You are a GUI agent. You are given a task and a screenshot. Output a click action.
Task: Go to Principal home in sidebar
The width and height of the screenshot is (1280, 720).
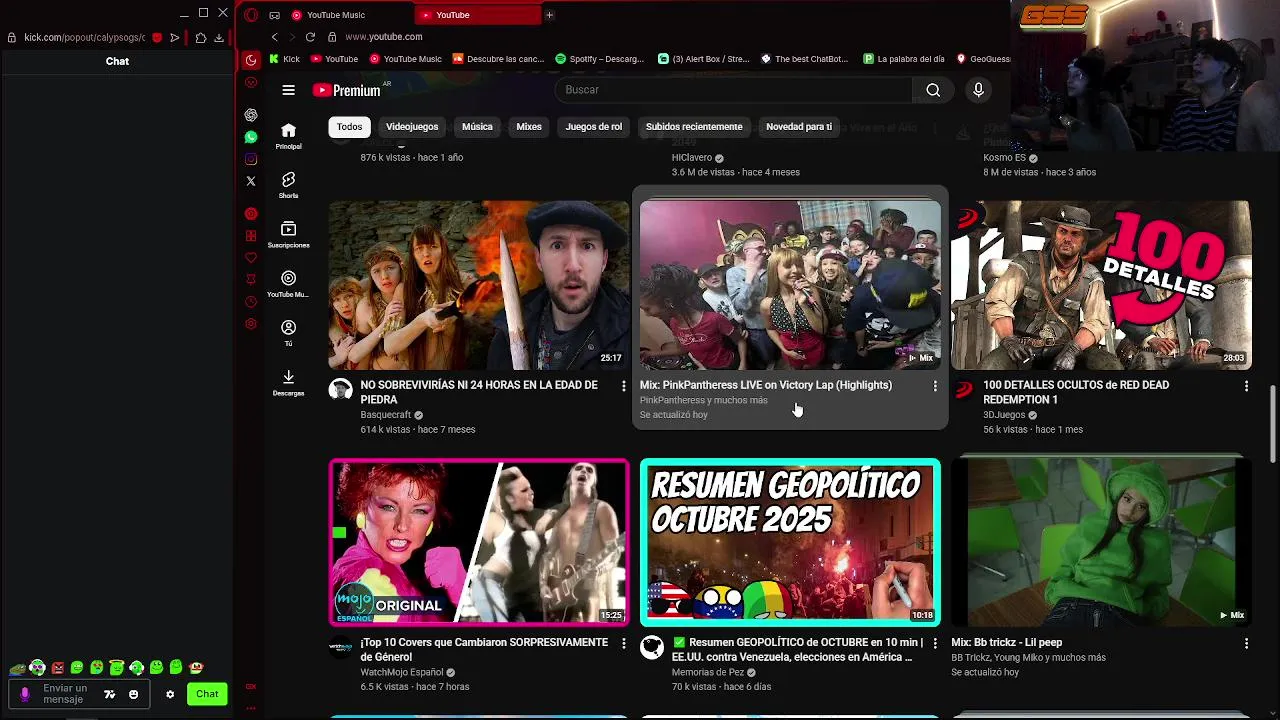tap(288, 136)
